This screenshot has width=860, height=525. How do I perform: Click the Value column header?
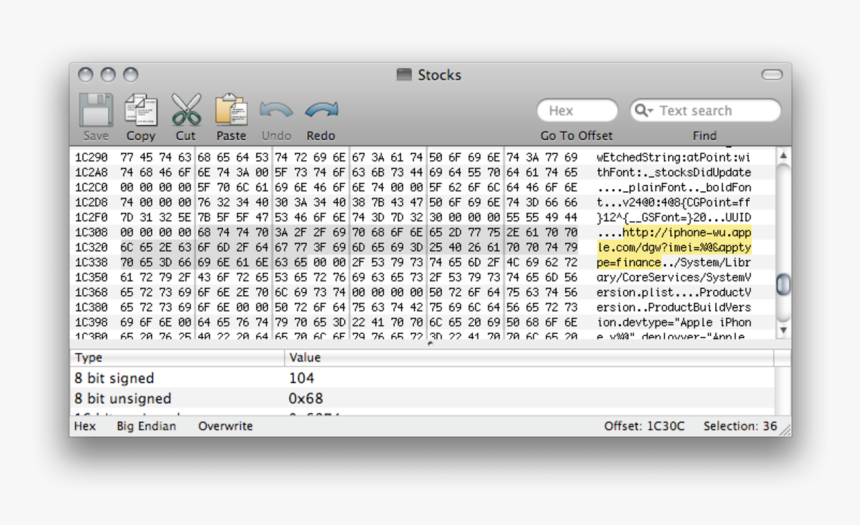[529, 358]
